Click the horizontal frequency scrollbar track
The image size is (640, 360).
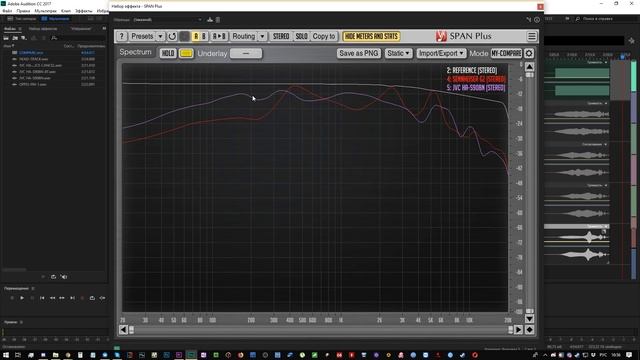coord(321,329)
